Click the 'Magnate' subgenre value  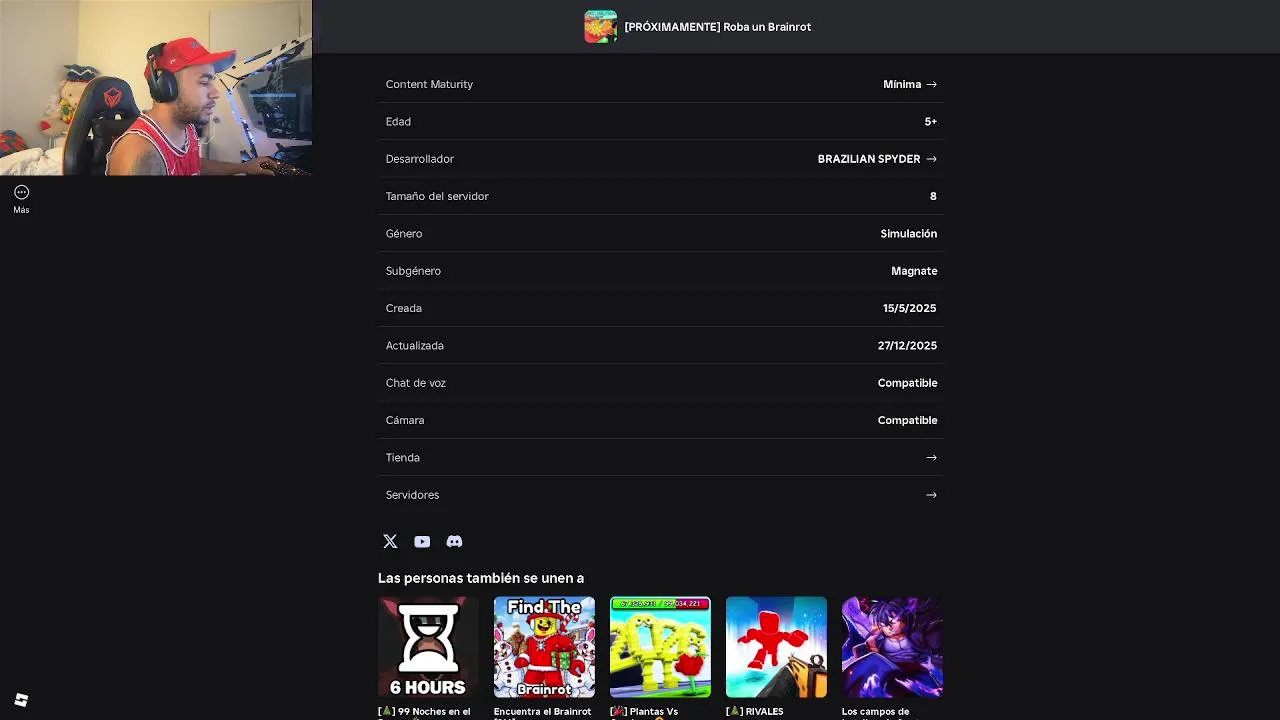click(x=914, y=271)
